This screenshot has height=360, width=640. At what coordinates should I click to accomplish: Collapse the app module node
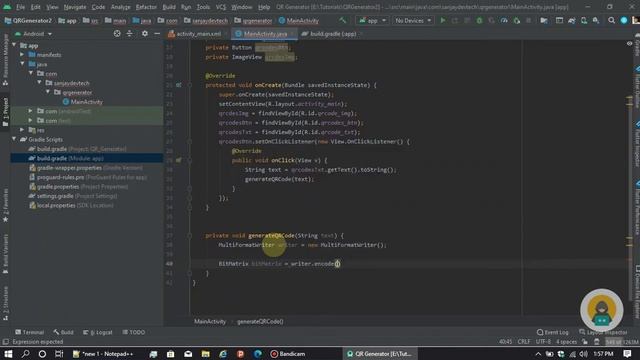click(x=14, y=45)
